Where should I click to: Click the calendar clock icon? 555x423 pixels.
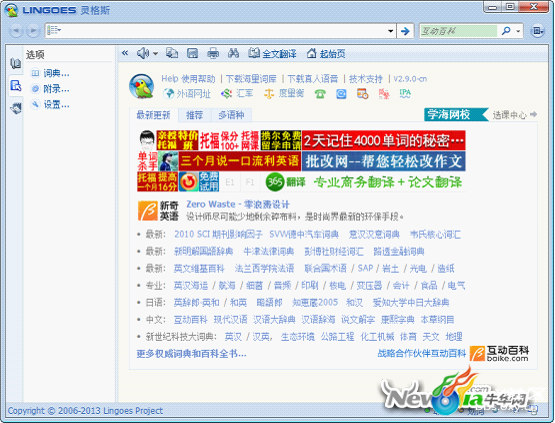[x=362, y=94]
